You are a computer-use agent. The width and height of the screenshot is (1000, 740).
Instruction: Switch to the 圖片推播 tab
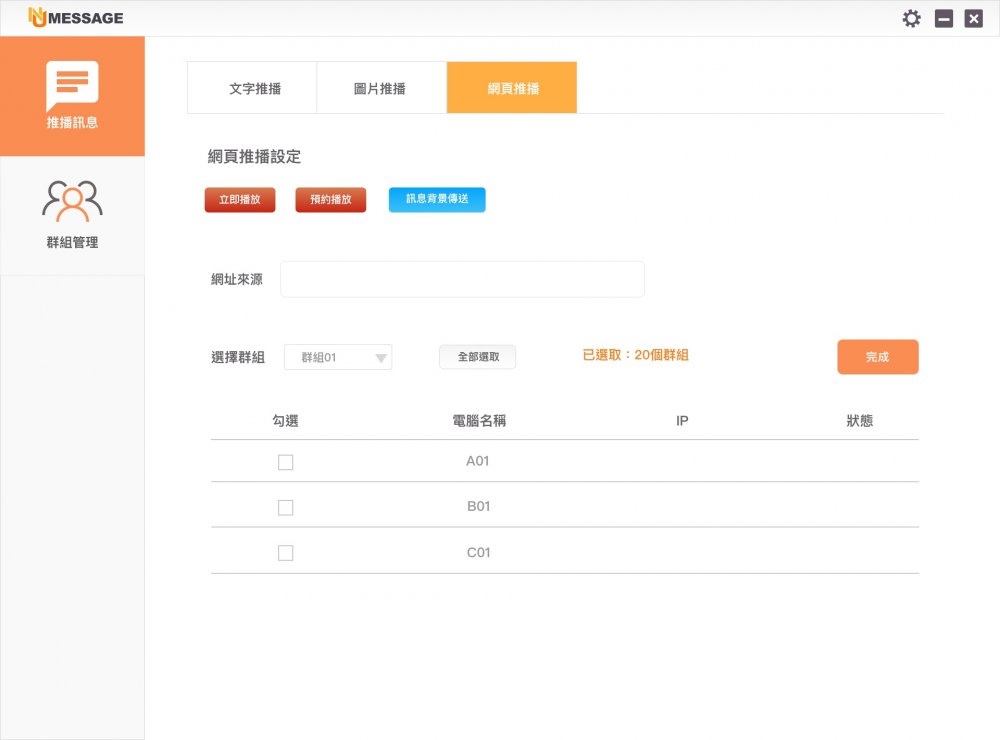pos(380,88)
